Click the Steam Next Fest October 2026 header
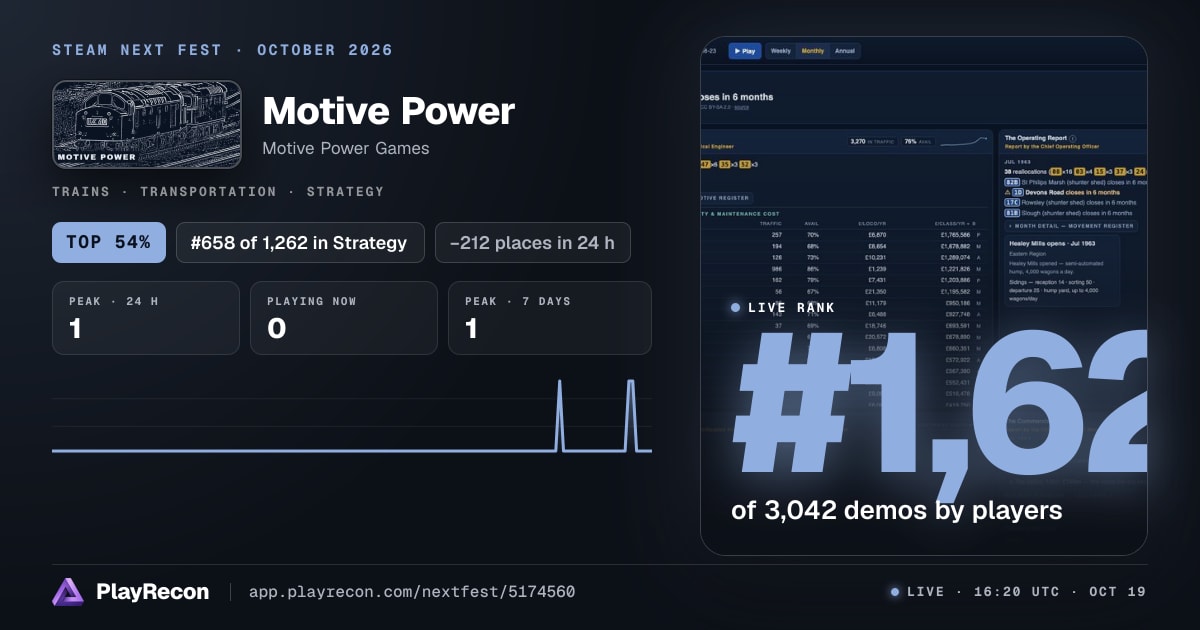Screen dimensions: 1200x630 click(x=222, y=50)
